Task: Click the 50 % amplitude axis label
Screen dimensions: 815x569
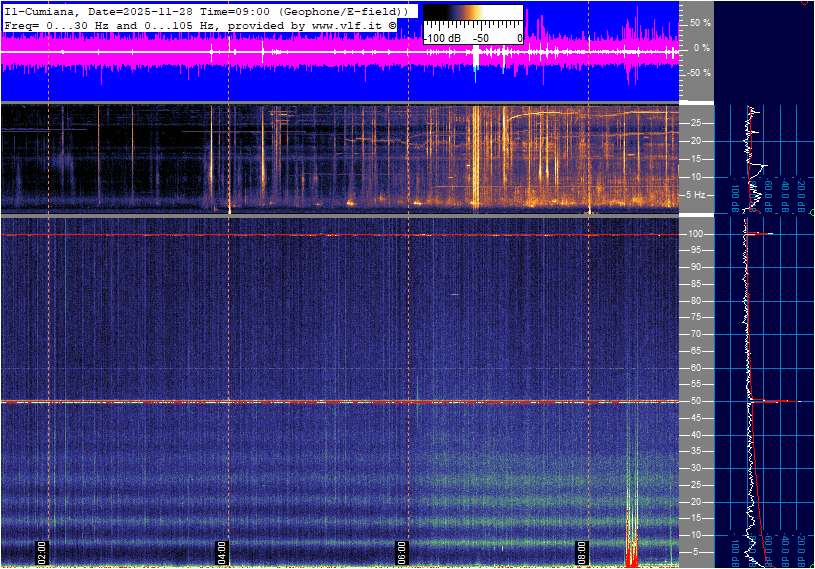Action: (700, 22)
